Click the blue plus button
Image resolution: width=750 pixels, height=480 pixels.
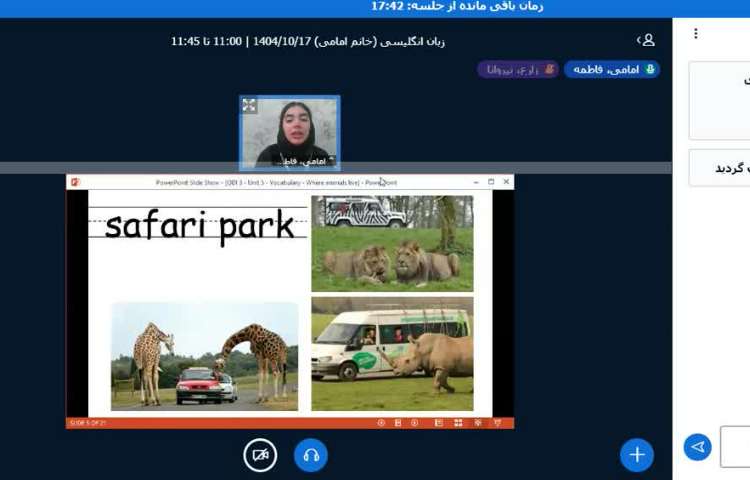coord(637,455)
